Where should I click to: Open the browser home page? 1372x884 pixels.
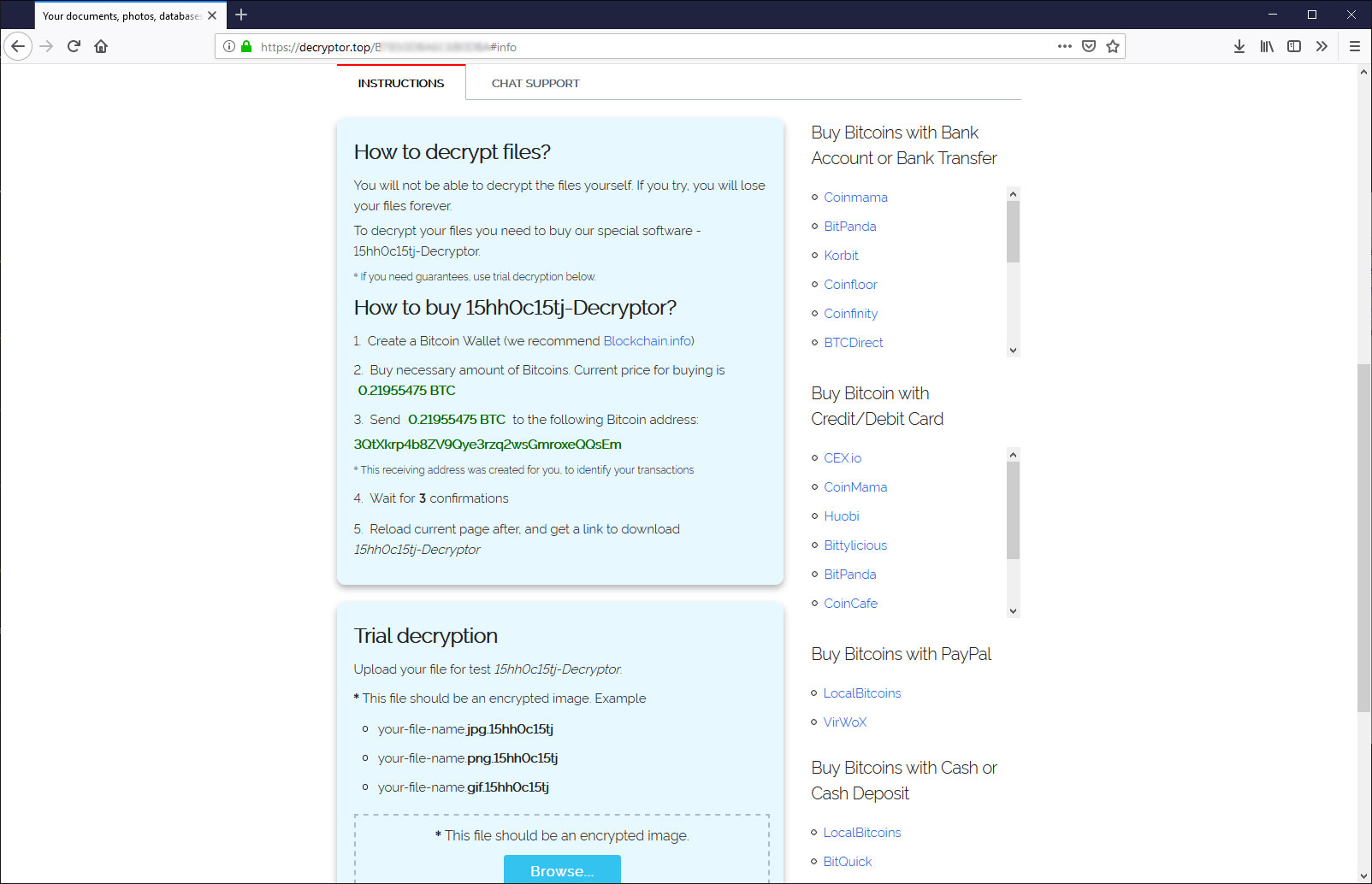pos(101,46)
